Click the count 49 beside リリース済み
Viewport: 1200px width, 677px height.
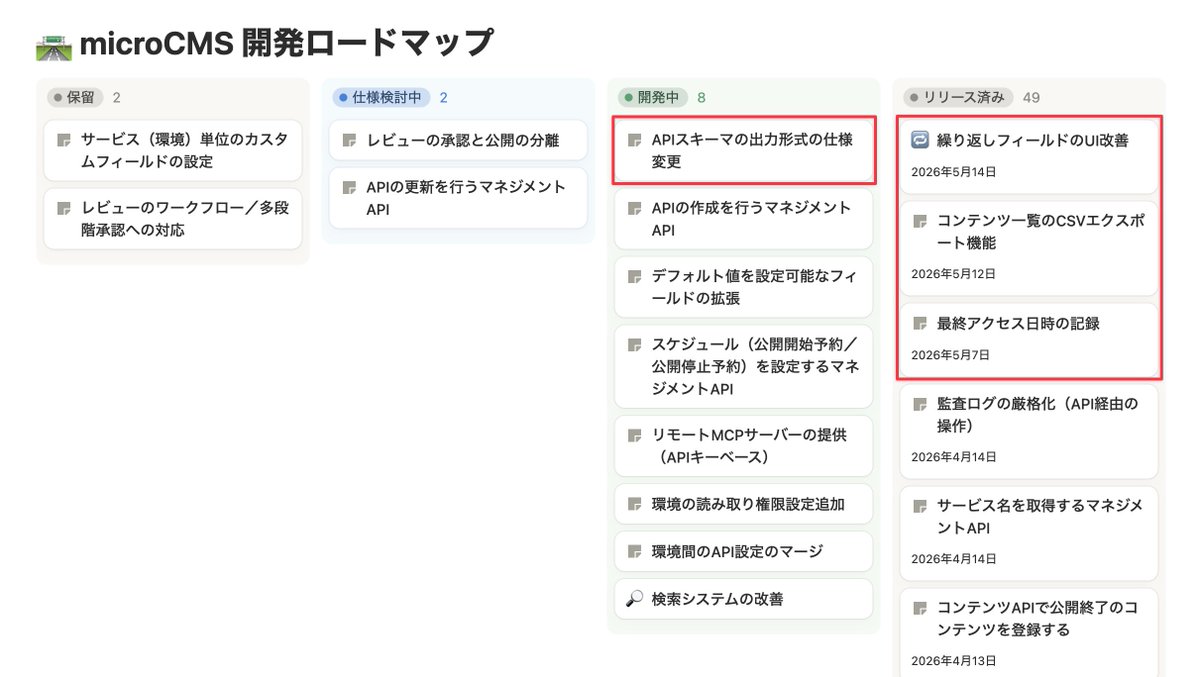pyautogui.click(x=1031, y=97)
